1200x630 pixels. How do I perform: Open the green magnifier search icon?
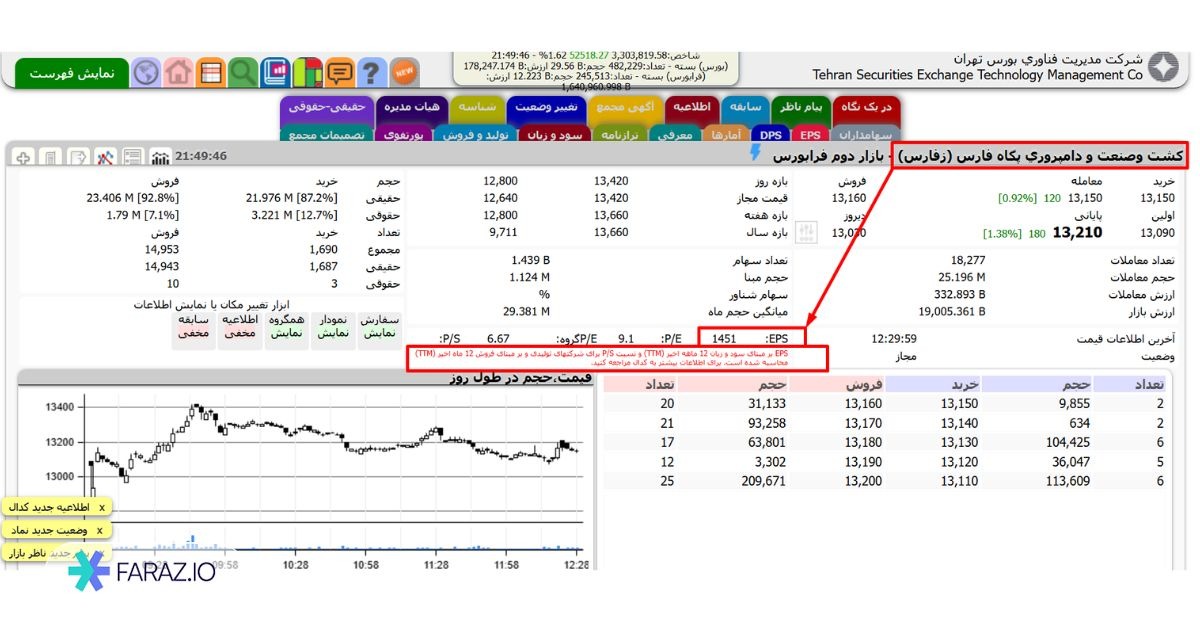coord(242,73)
